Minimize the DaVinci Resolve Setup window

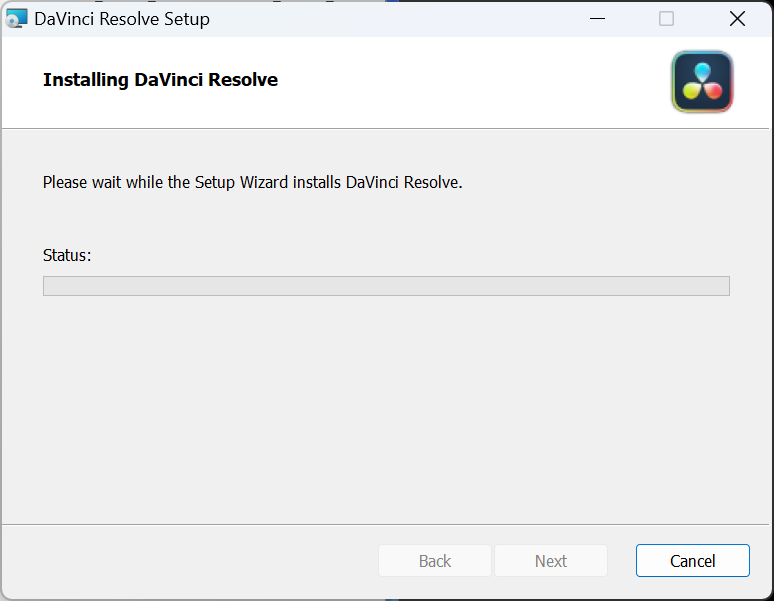[597, 19]
